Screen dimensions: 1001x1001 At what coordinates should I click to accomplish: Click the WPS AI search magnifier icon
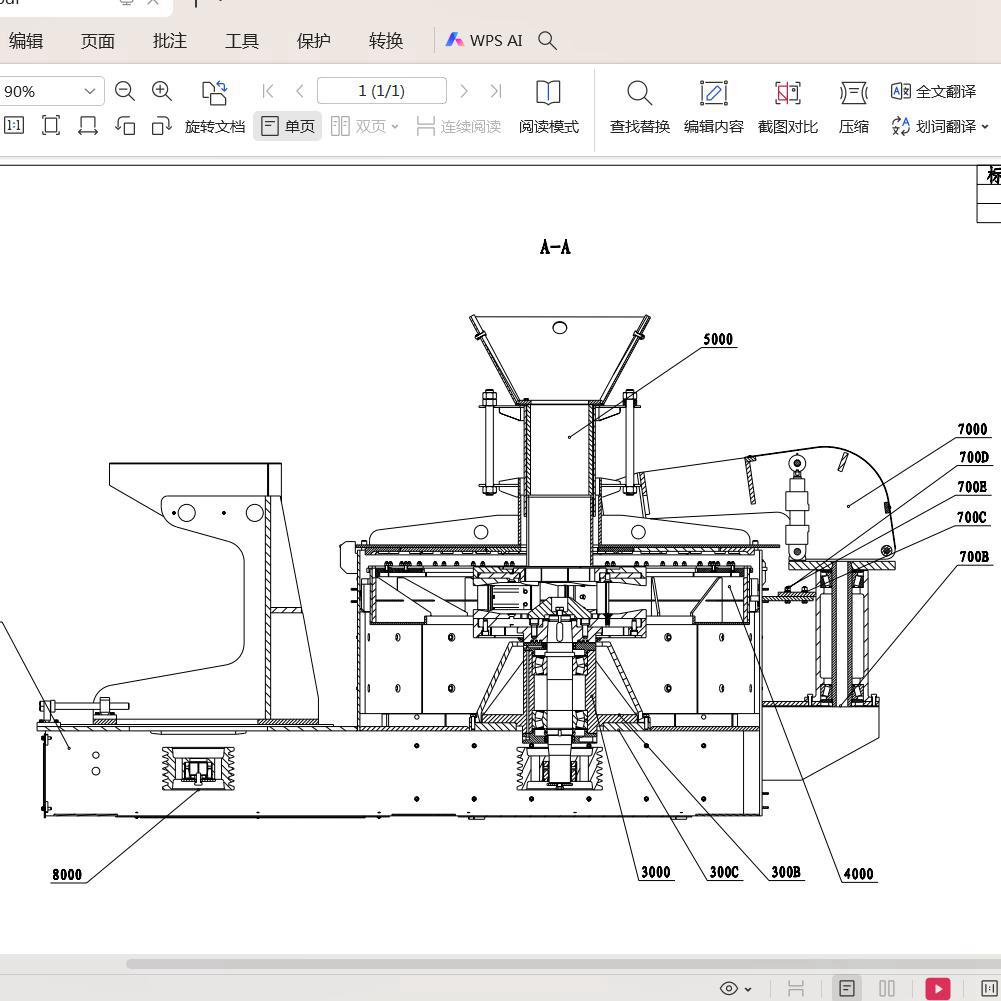click(547, 40)
